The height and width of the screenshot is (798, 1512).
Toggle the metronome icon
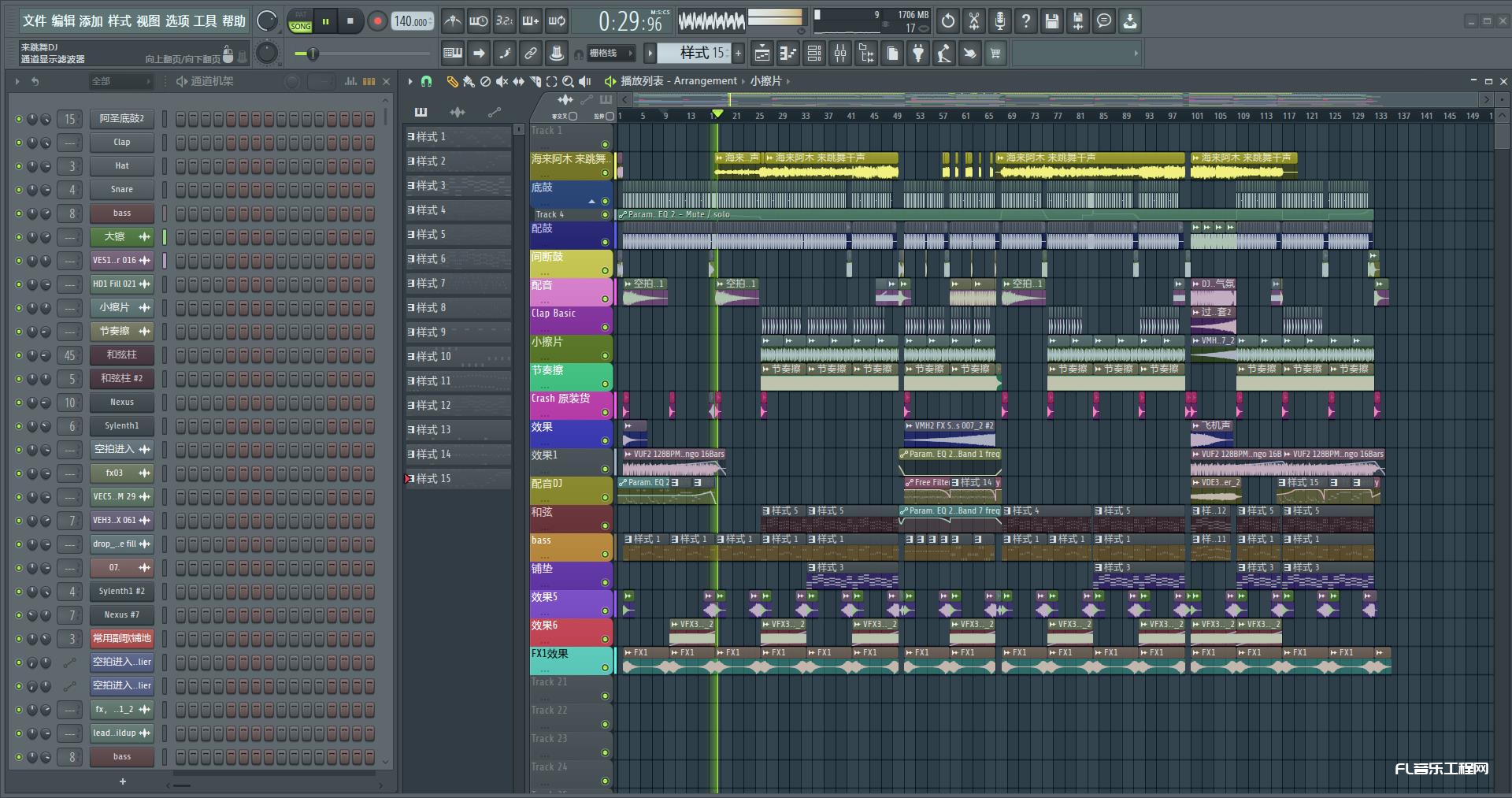[452, 21]
